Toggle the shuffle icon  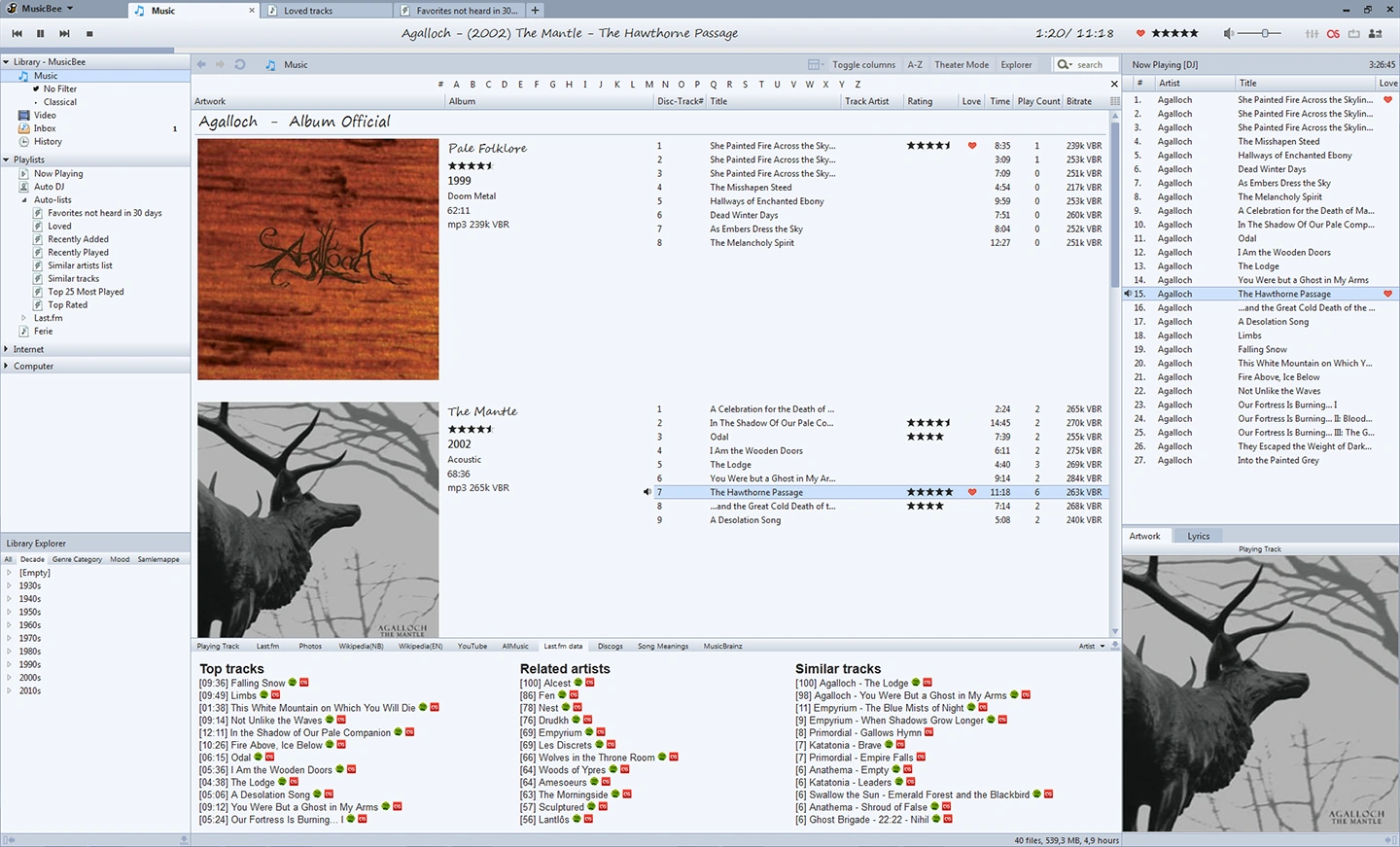pyautogui.click(x=1376, y=33)
